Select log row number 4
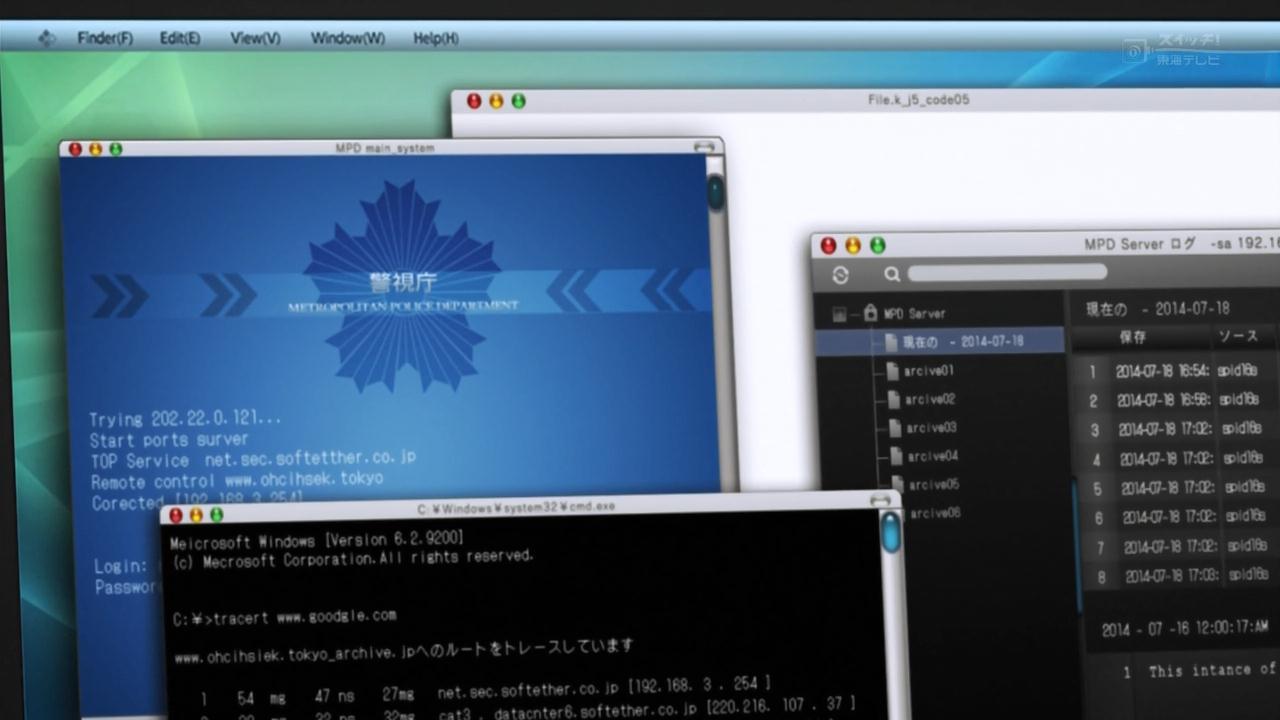The width and height of the screenshot is (1280, 720). [1180, 459]
